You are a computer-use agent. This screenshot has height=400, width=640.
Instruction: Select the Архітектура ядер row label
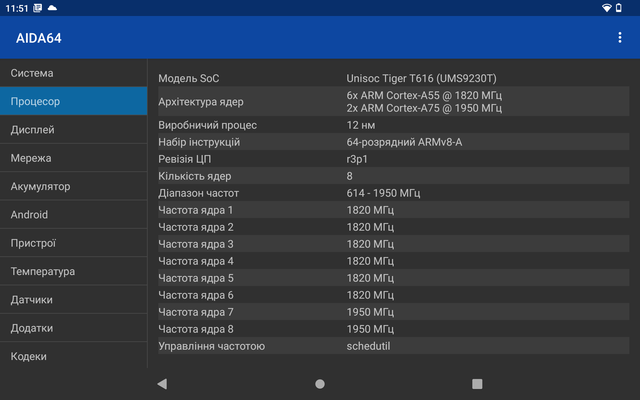[x=201, y=102]
